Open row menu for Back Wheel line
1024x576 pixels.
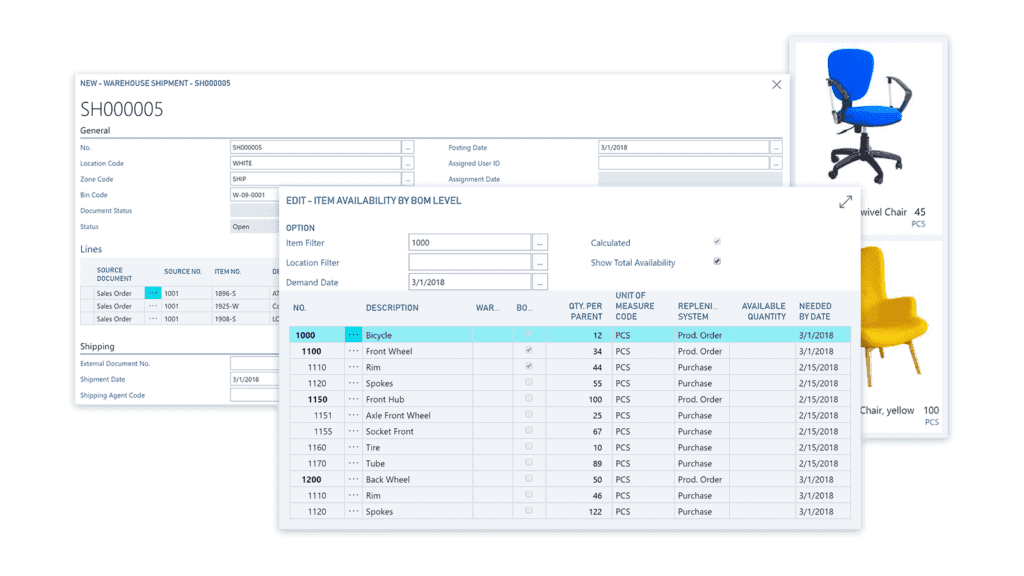pyautogui.click(x=353, y=479)
